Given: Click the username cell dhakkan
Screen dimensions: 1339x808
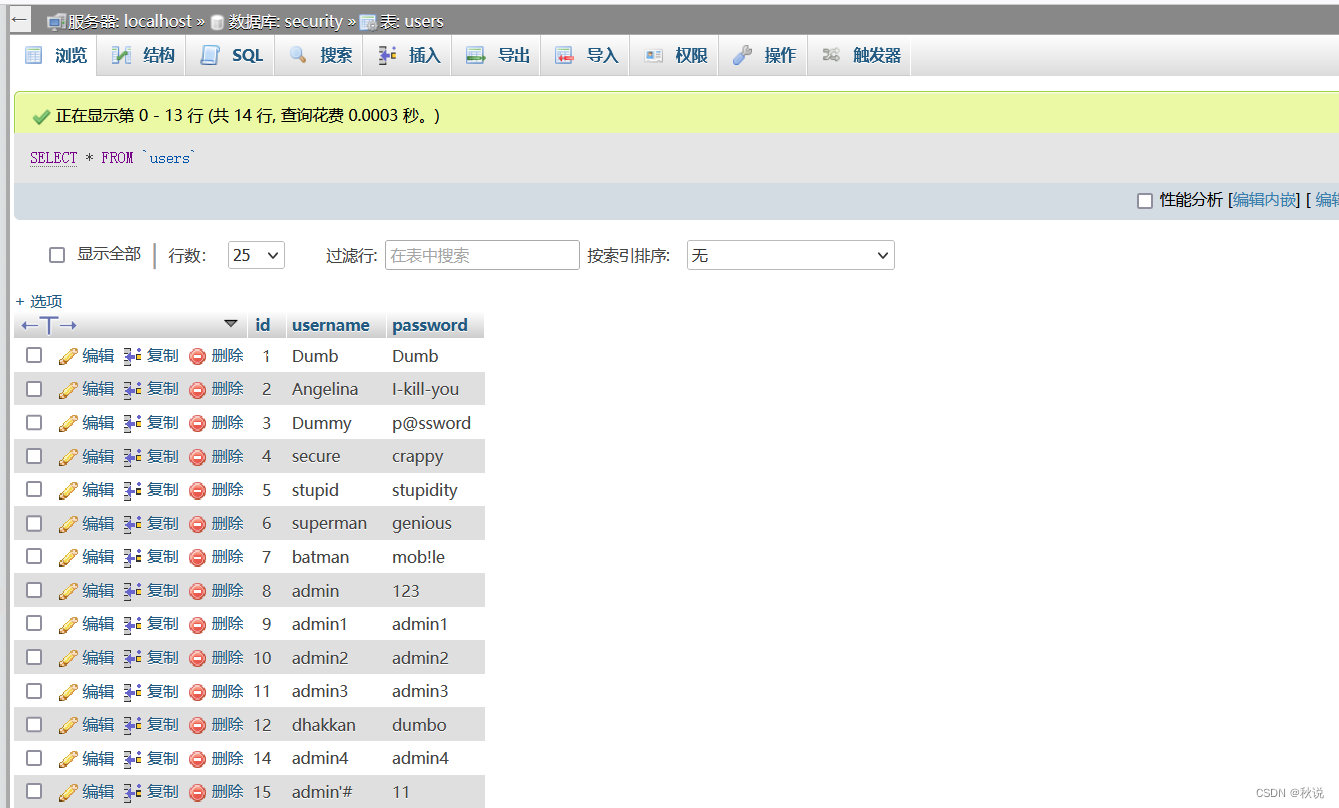Looking at the screenshot, I should (324, 725).
